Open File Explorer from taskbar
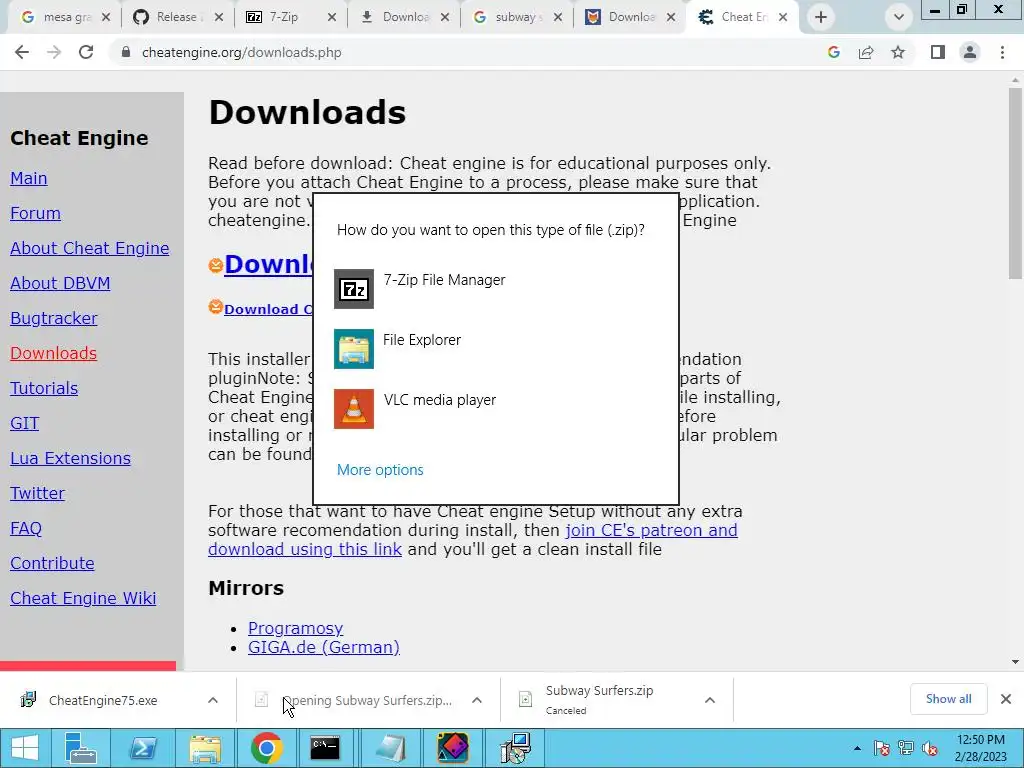 [205, 748]
